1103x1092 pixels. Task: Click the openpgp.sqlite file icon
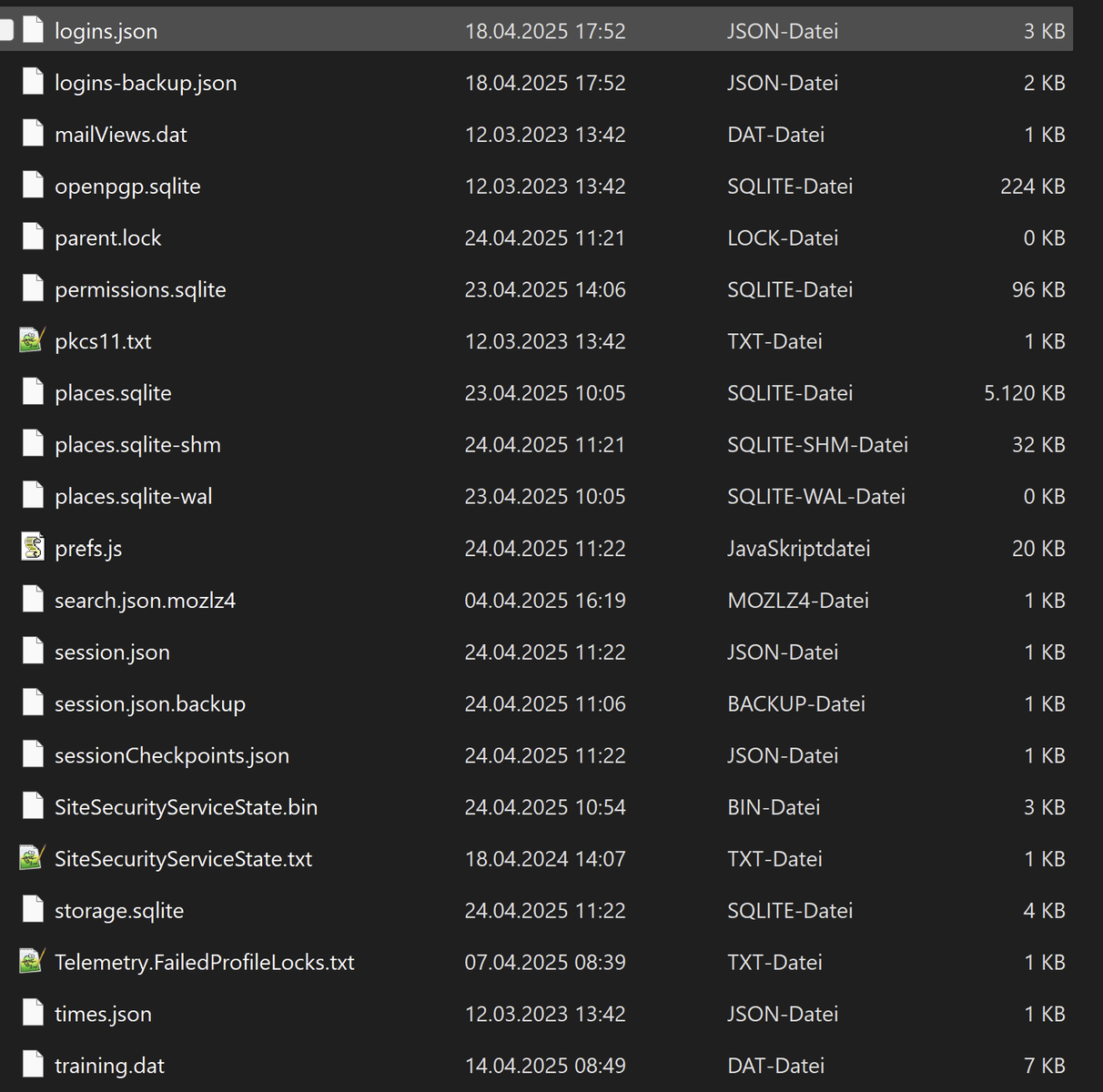pos(33,186)
